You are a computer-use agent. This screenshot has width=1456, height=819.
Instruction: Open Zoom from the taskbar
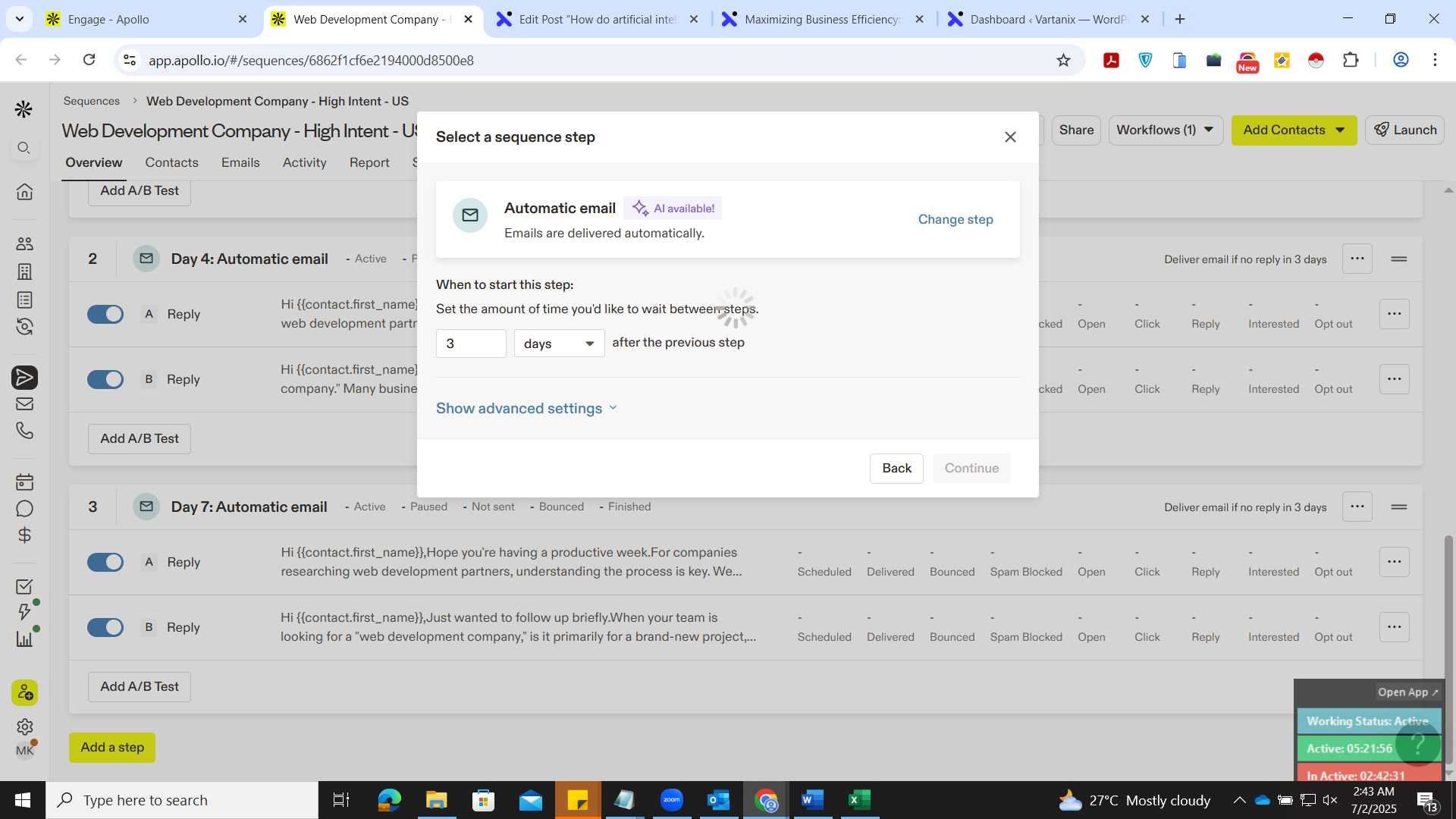pos(671,800)
